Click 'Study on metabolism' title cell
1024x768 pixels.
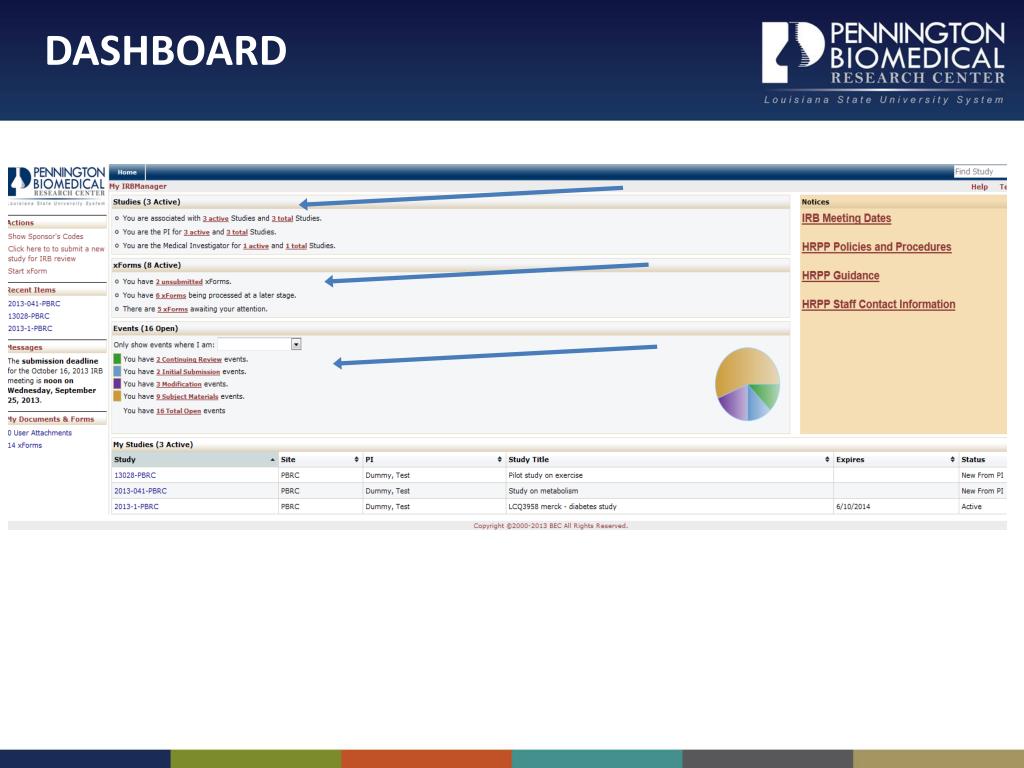coord(543,491)
